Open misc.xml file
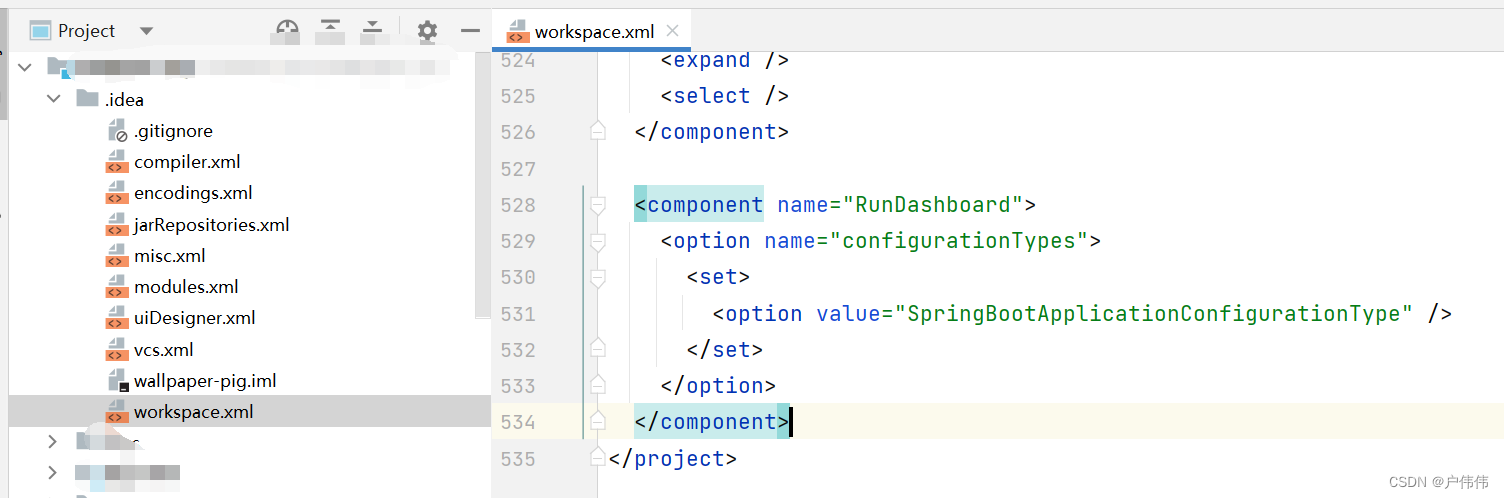This screenshot has height=498, width=1504. (x=170, y=256)
